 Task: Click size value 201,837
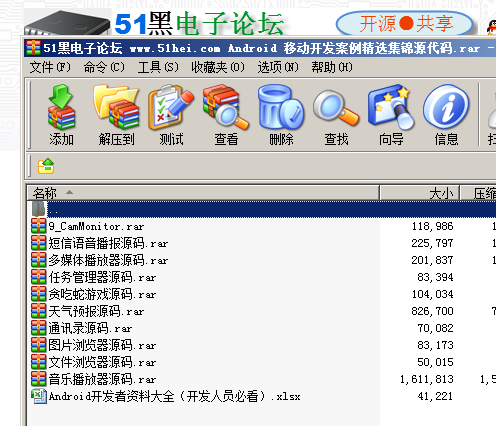(432, 260)
